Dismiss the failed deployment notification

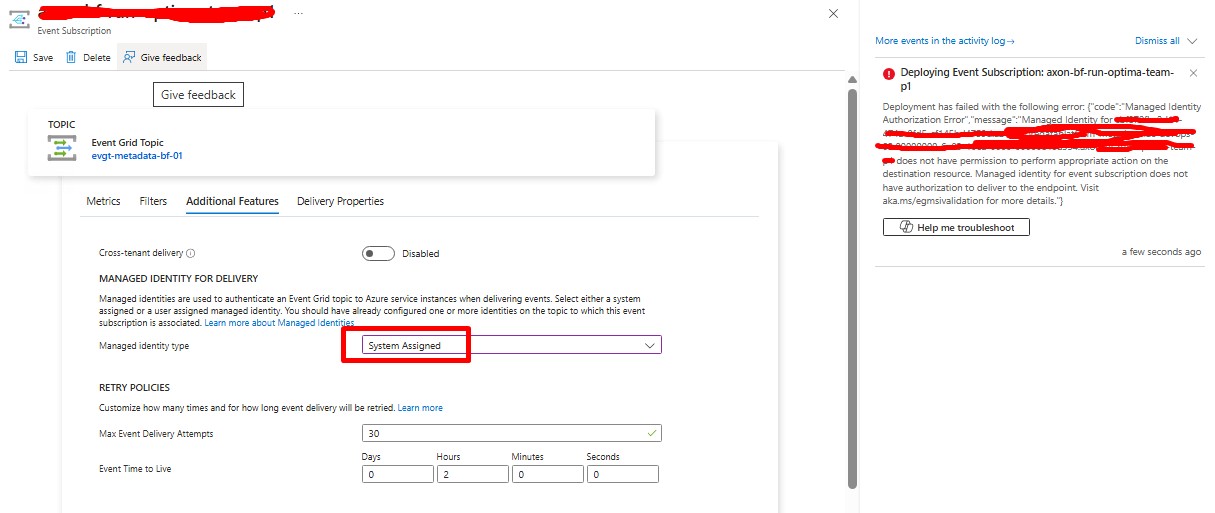(1193, 73)
